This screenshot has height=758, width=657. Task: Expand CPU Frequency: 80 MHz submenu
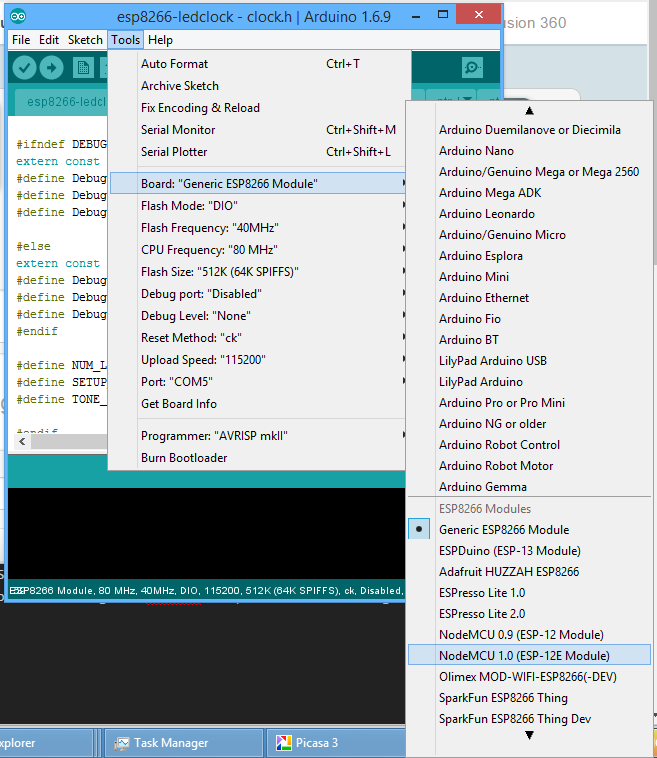258,250
